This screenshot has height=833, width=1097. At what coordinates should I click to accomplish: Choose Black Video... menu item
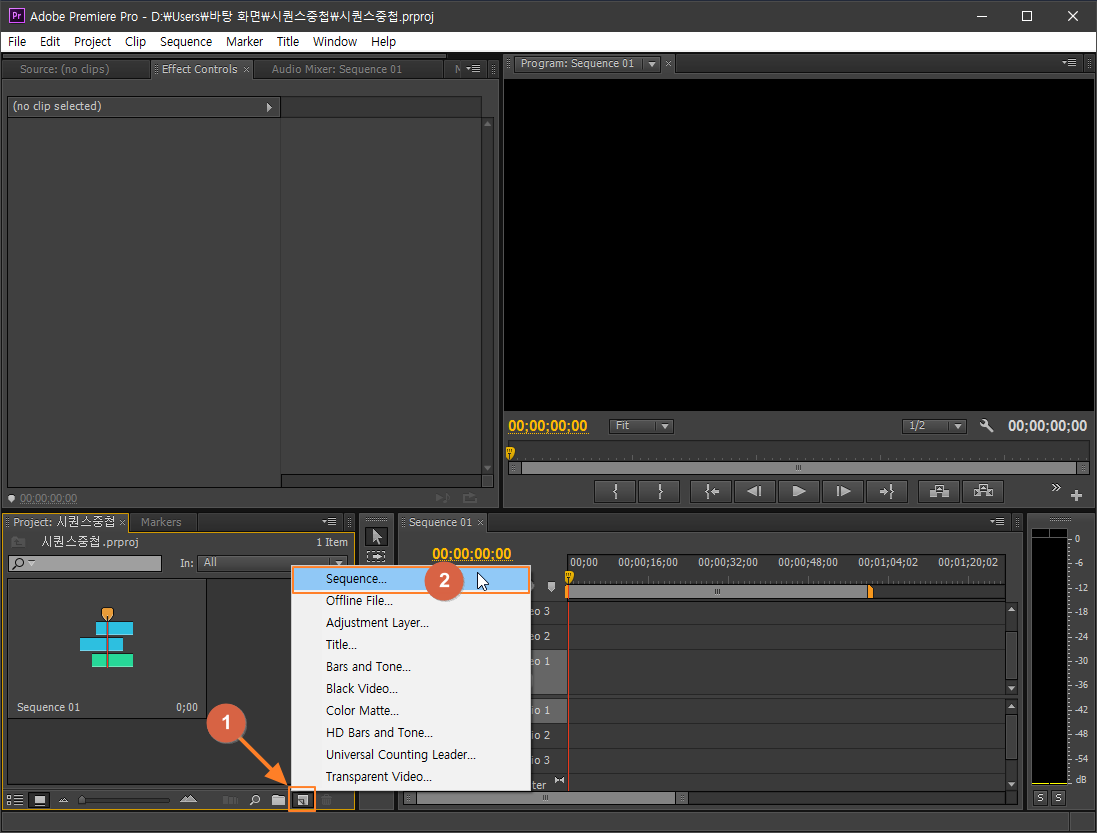(411, 689)
